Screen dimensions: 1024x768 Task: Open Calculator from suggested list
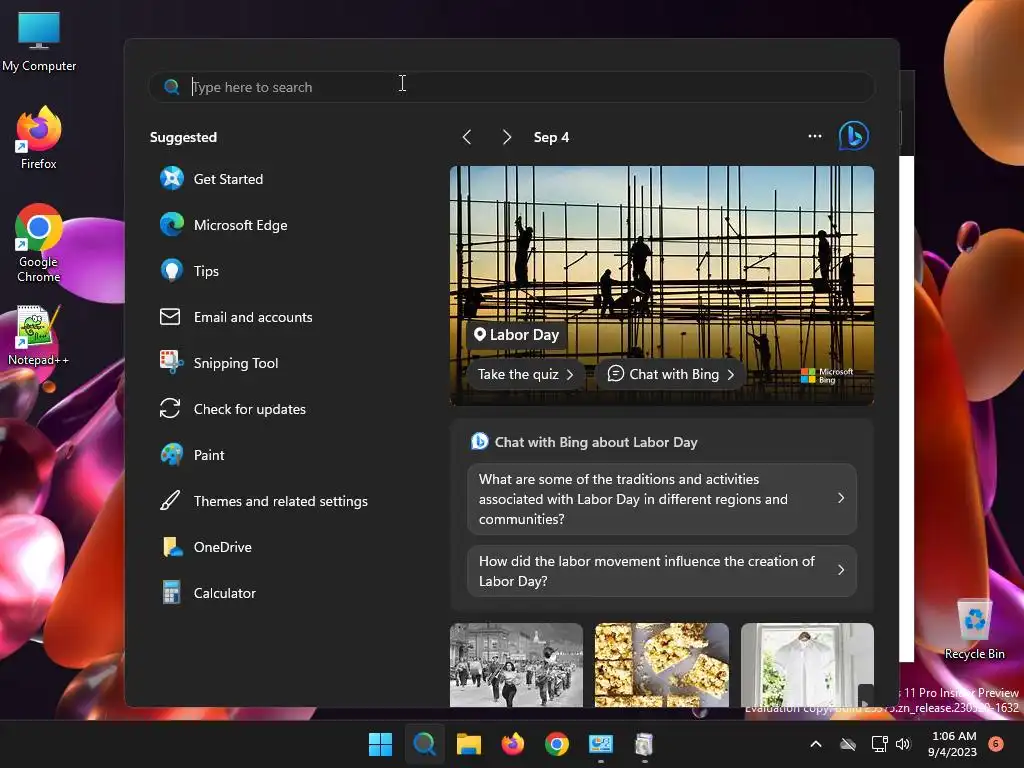[208, 593]
